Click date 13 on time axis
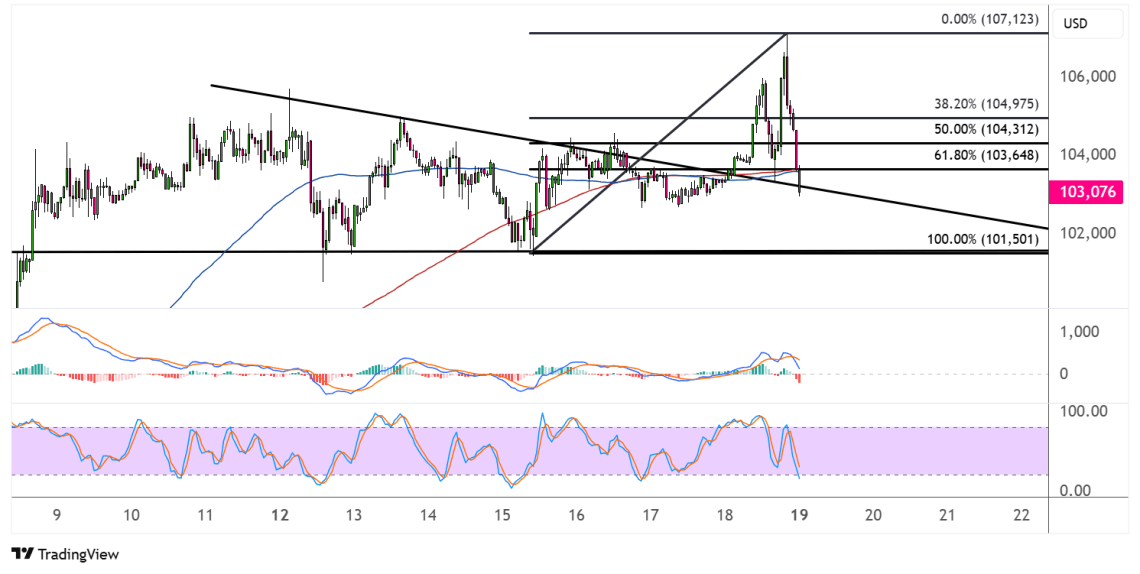 coord(353,515)
